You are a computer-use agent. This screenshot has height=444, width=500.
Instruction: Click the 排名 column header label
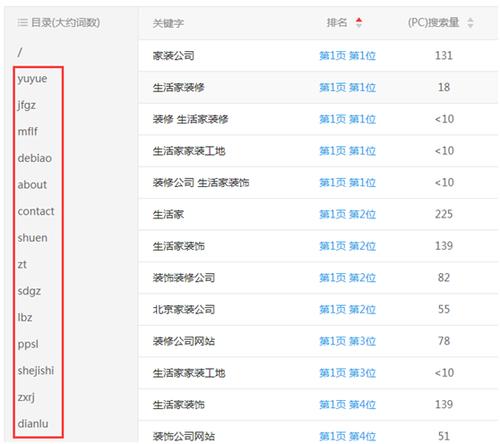point(337,23)
